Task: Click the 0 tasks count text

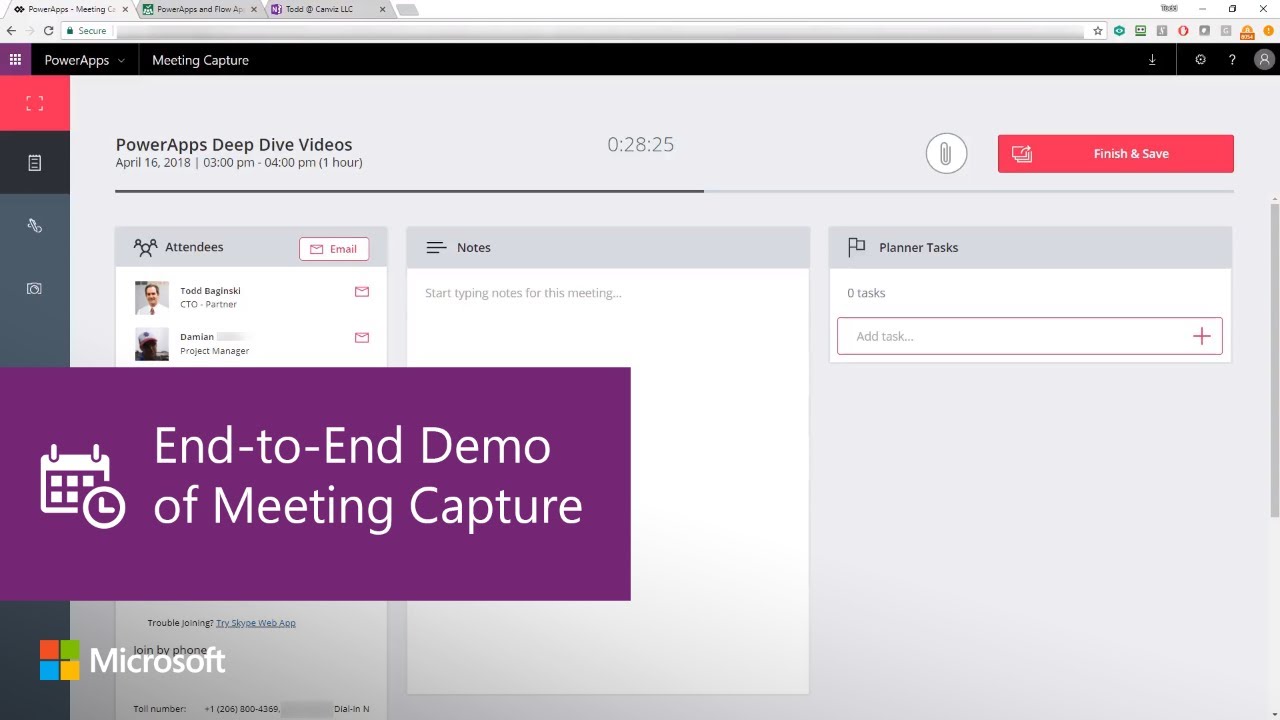Action: 866,293
